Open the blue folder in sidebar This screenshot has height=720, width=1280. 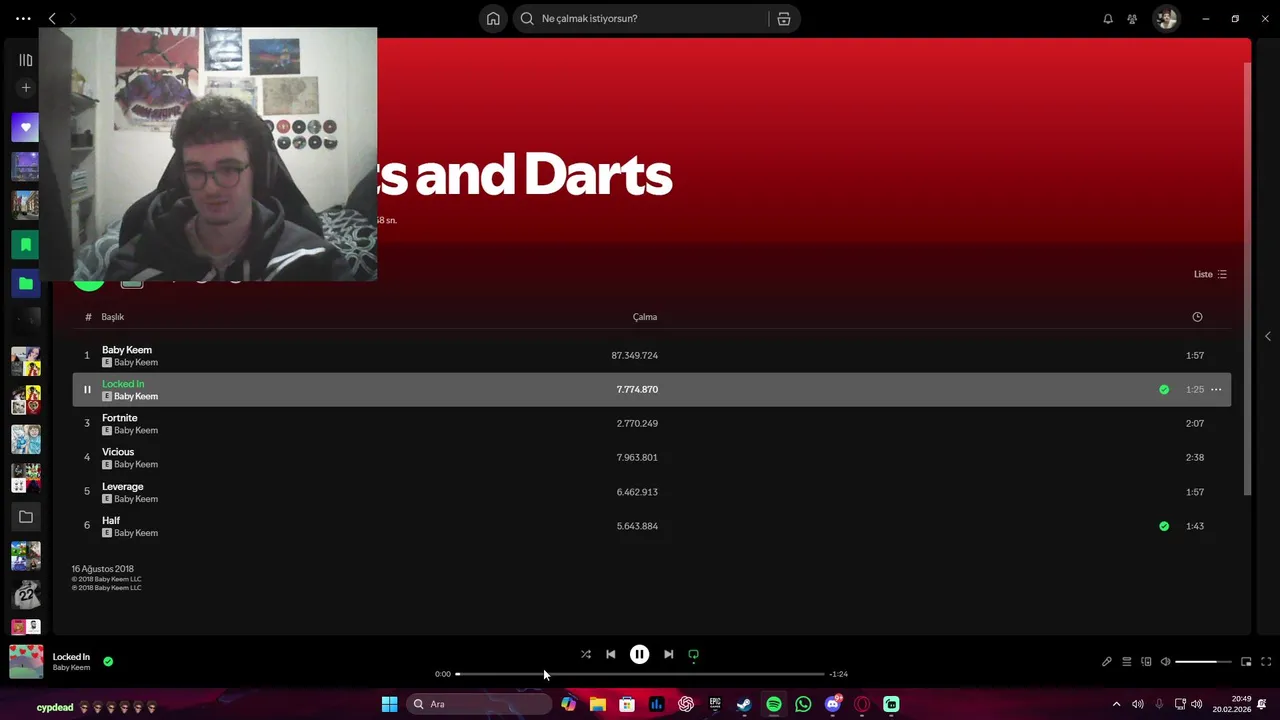click(x=26, y=284)
